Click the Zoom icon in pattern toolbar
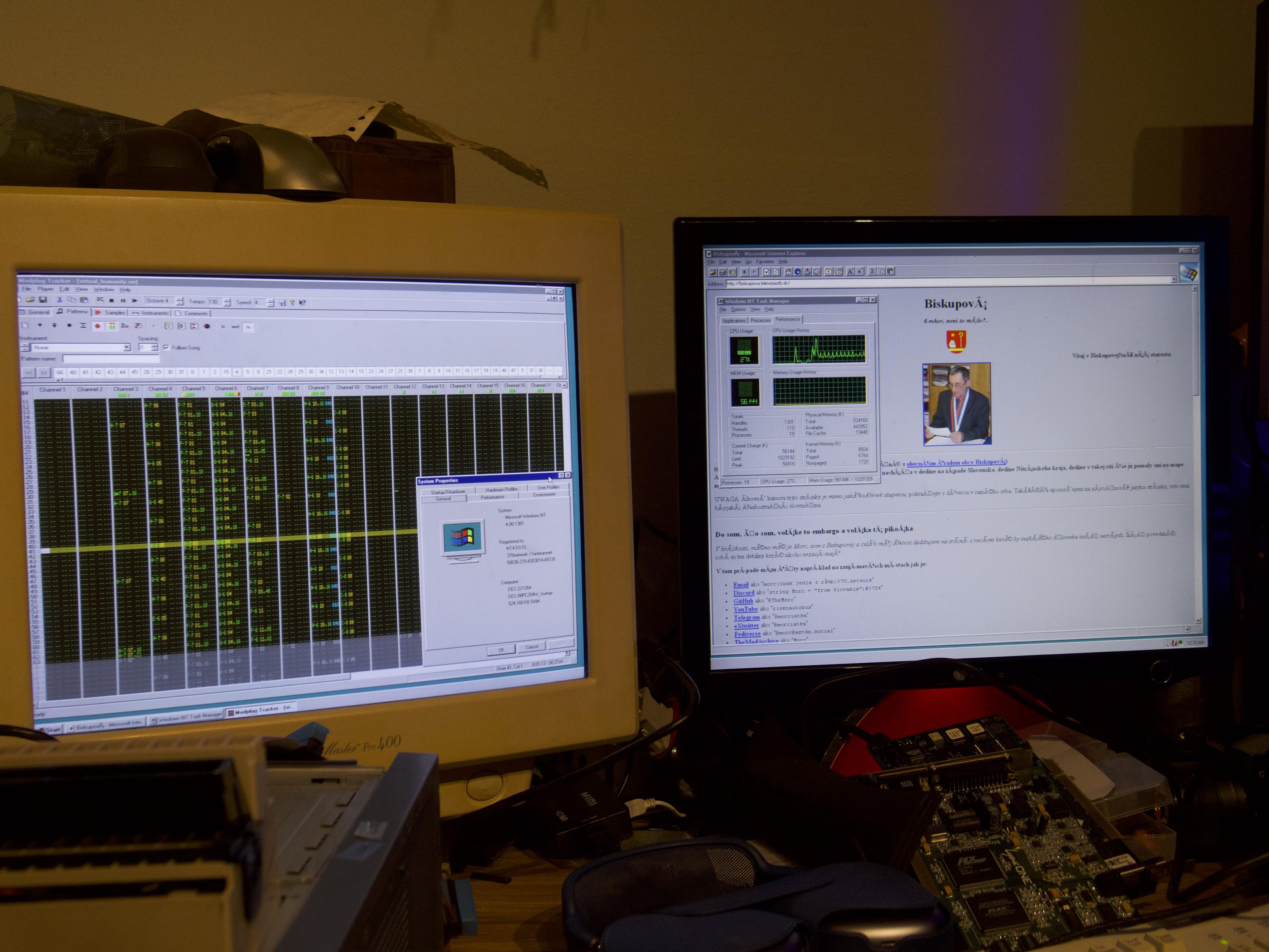 tap(124, 326)
